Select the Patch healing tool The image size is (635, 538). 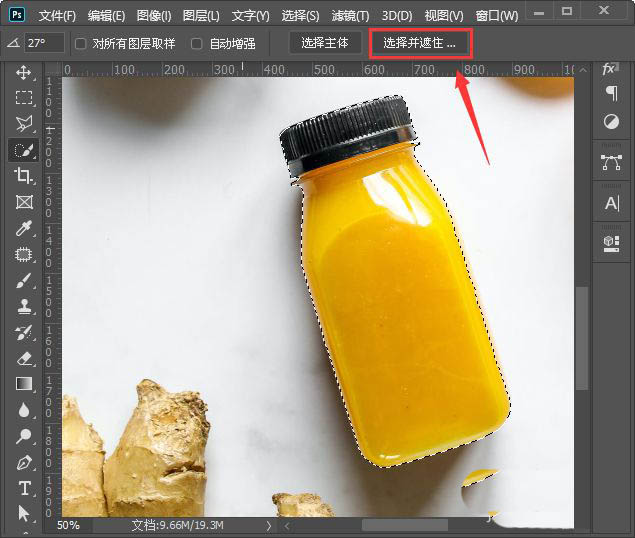click(23, 254)
